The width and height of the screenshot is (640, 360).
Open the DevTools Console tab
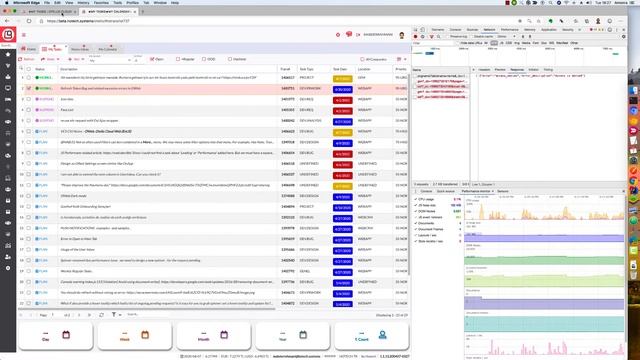pyautogui.click(x=455, y=30)
